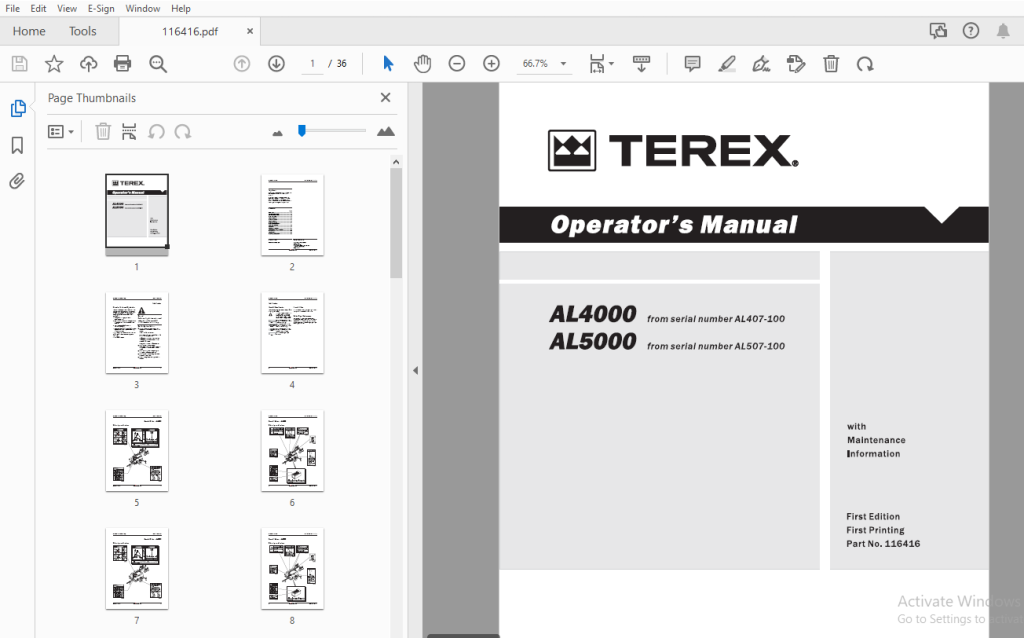Select page 4 thumbnail
This screenshot has width=1024, height=638.
292,333
